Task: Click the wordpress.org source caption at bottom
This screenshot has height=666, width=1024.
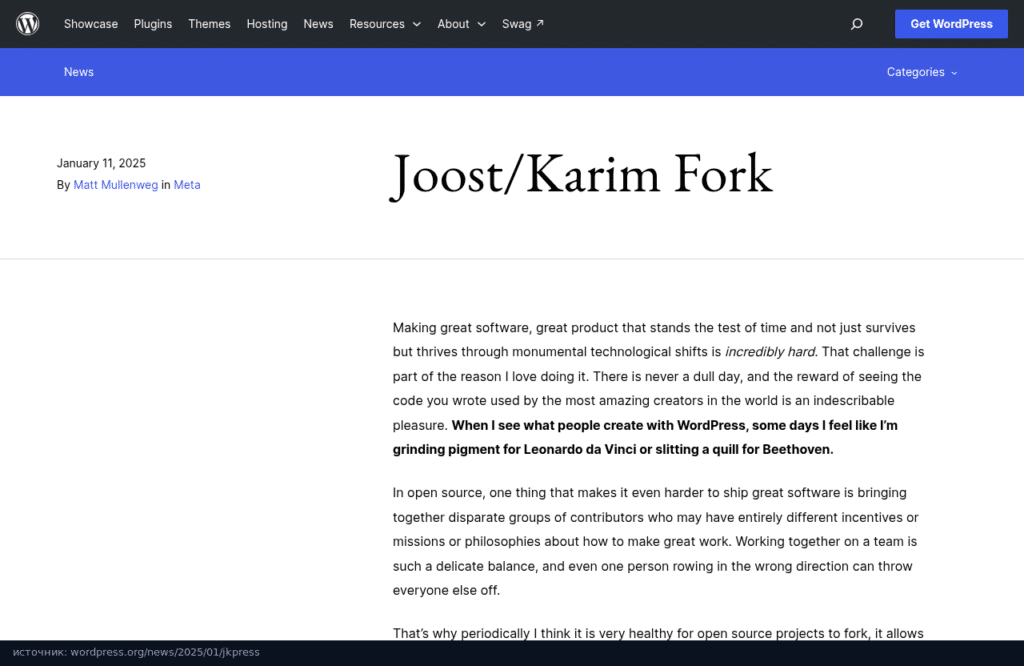Action: (x=136, y=652)
